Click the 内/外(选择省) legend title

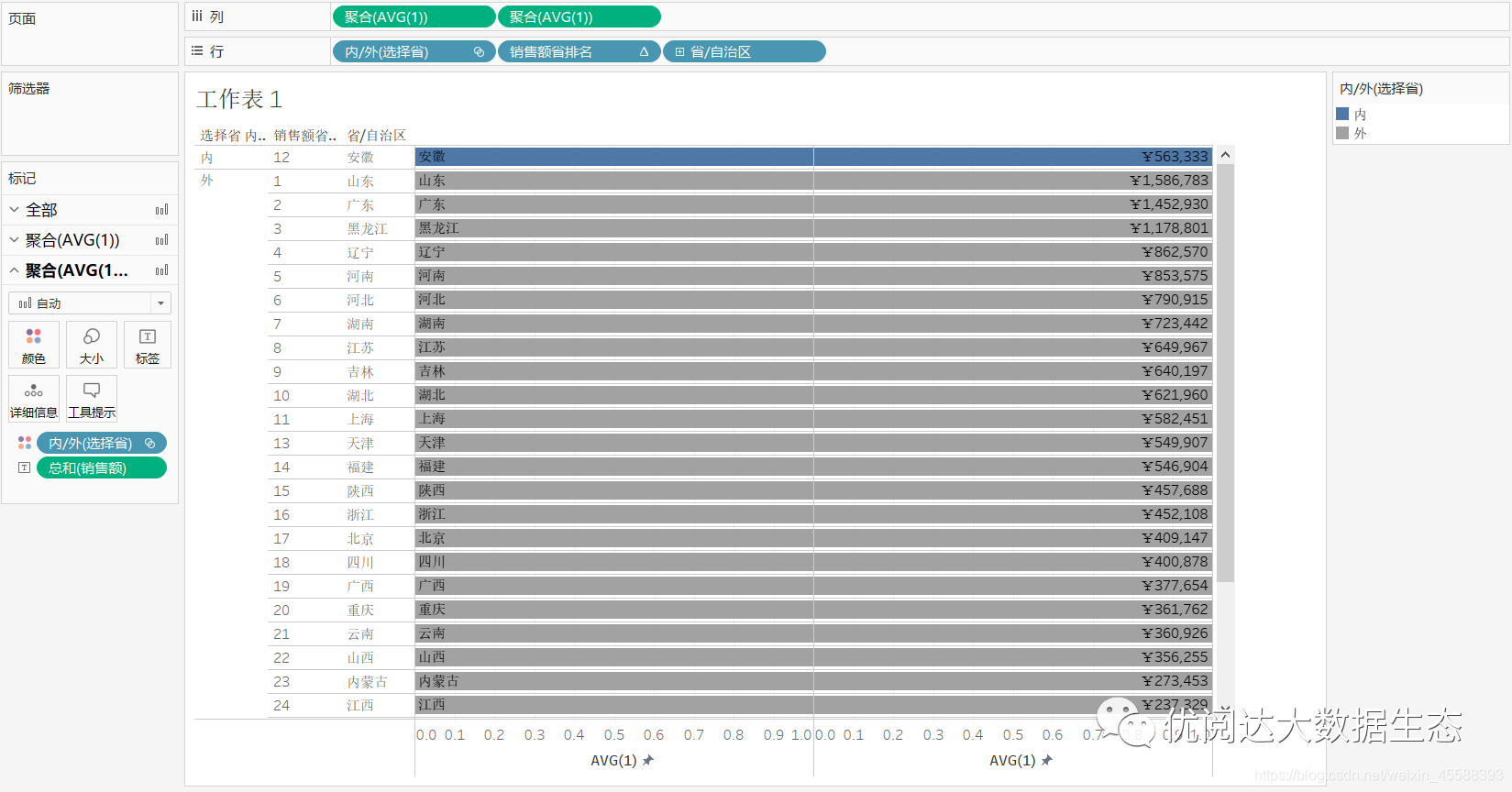click(x=1382, y=89)
